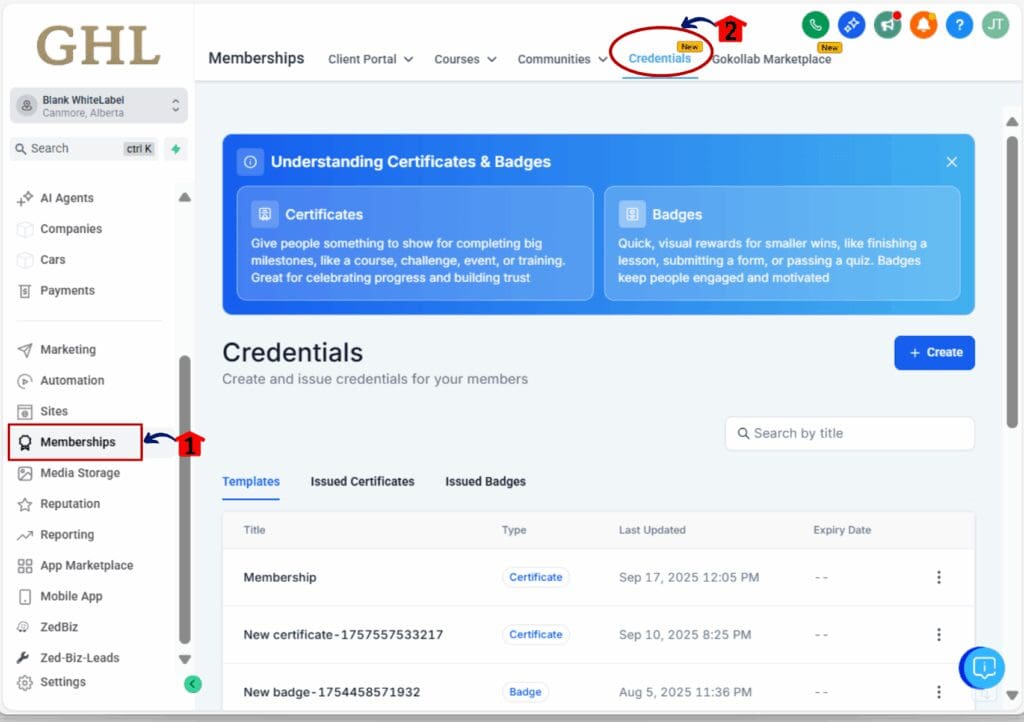
Task: Click the help question mark icon
Action: click(x=958, y=25)
